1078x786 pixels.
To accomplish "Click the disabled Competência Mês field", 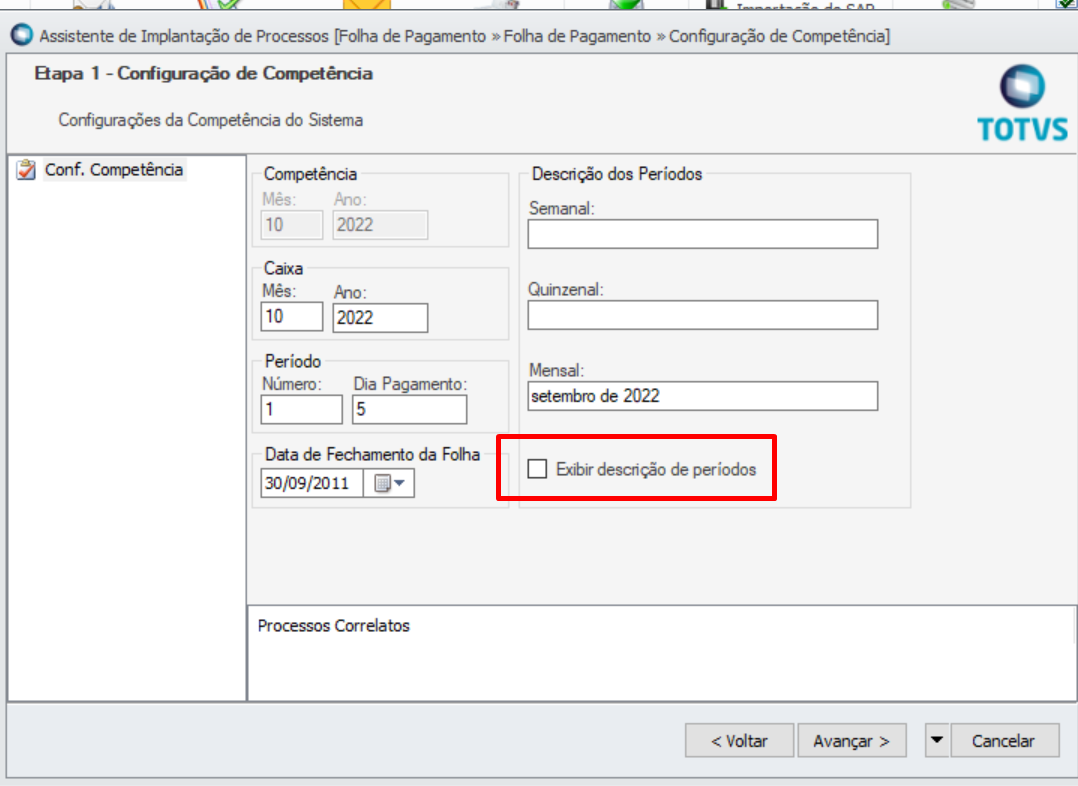I will point(292,225).
